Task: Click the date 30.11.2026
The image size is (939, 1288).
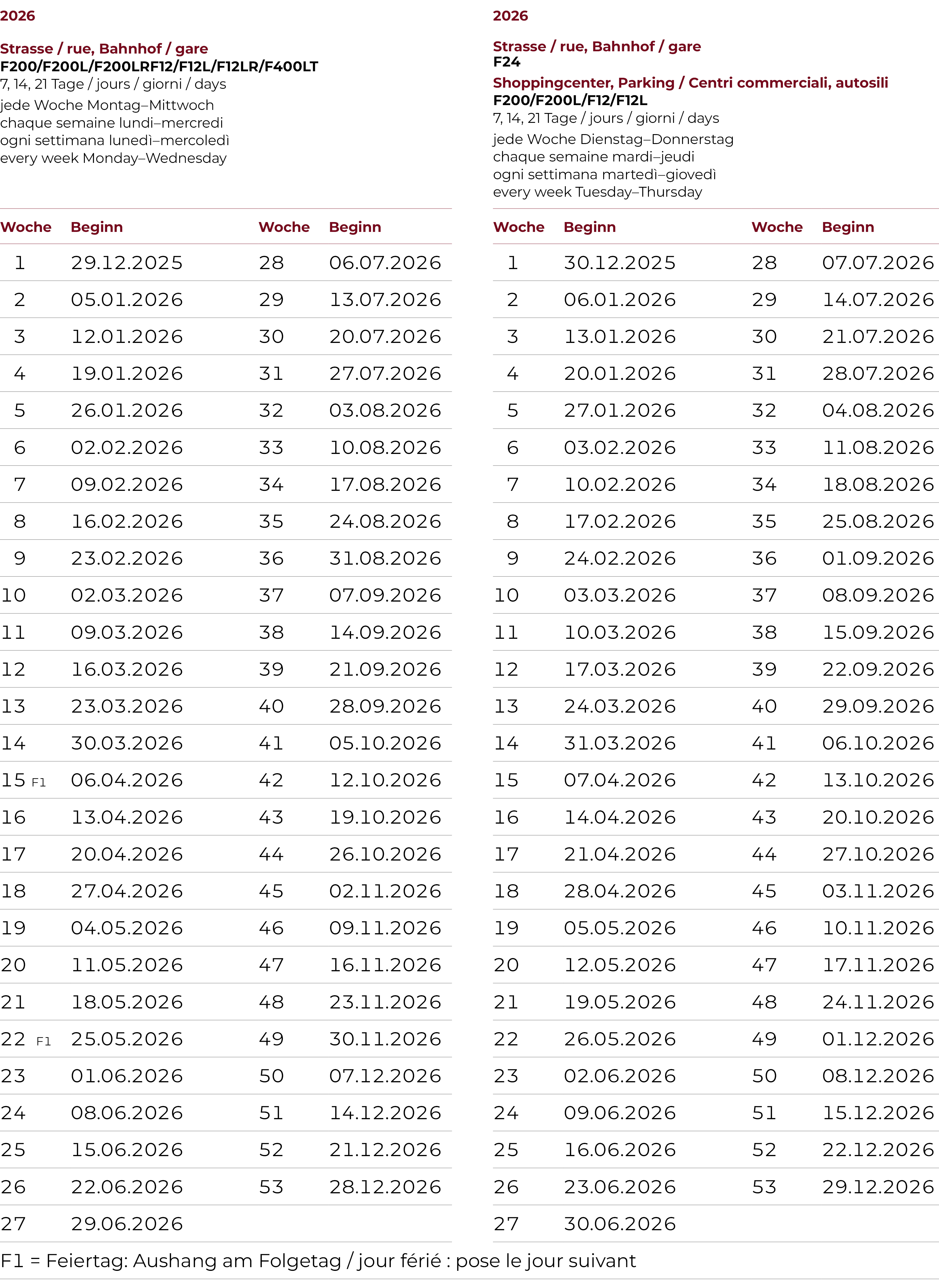Action: tap(385, 1038)
